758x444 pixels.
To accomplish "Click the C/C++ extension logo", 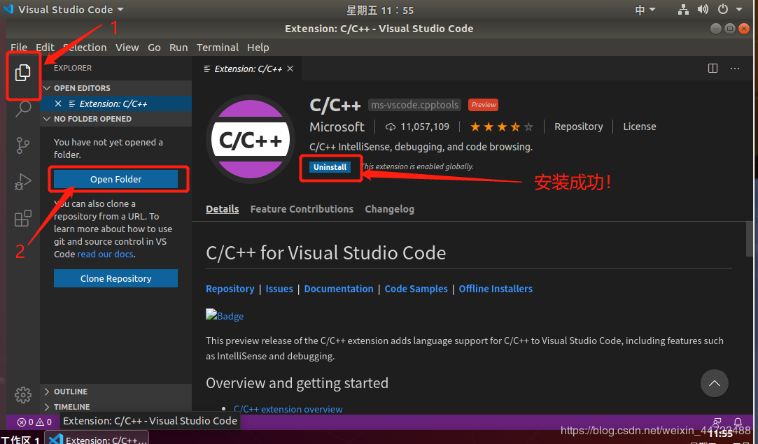I will 250,139.
